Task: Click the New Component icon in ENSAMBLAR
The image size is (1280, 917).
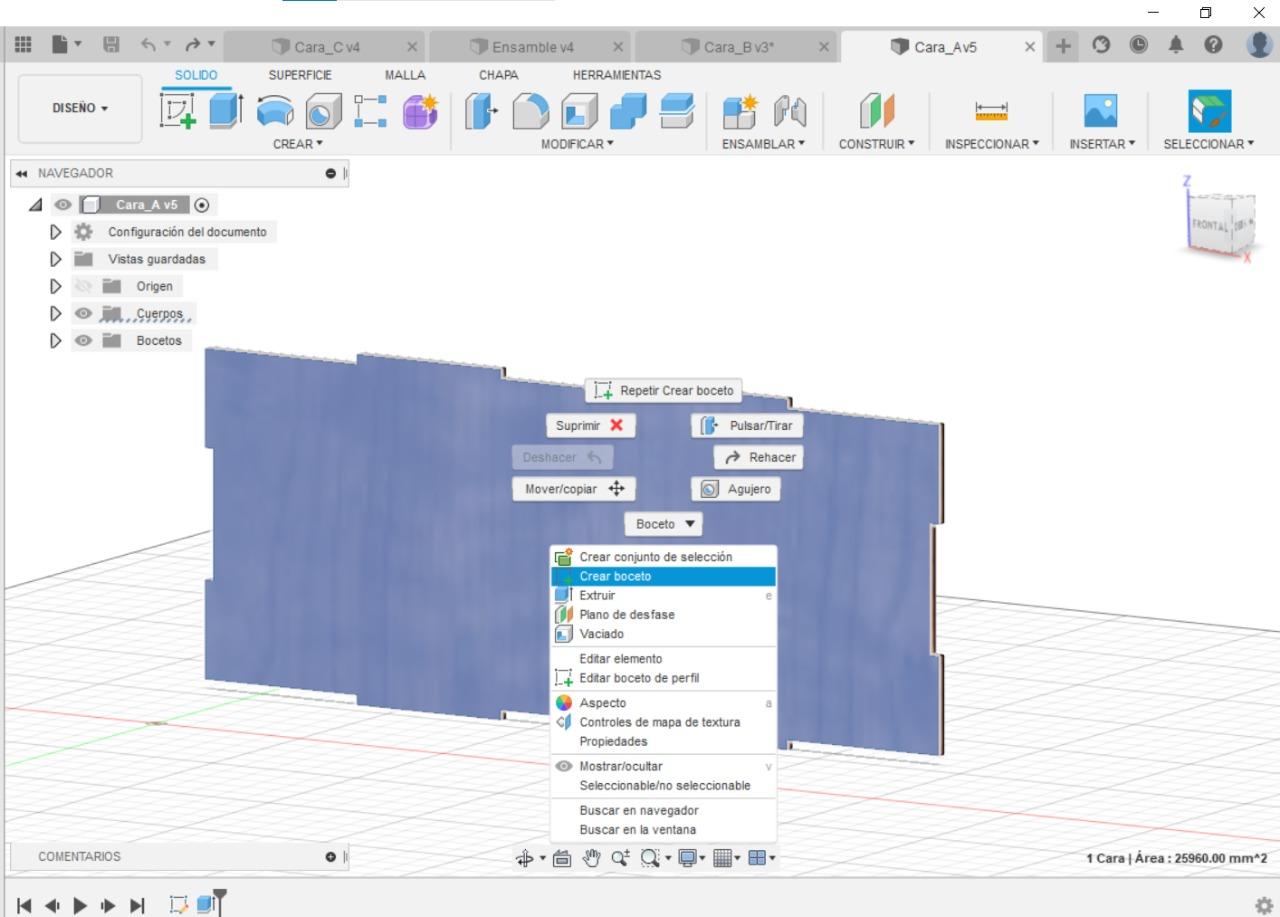Action: click(739, 111)
